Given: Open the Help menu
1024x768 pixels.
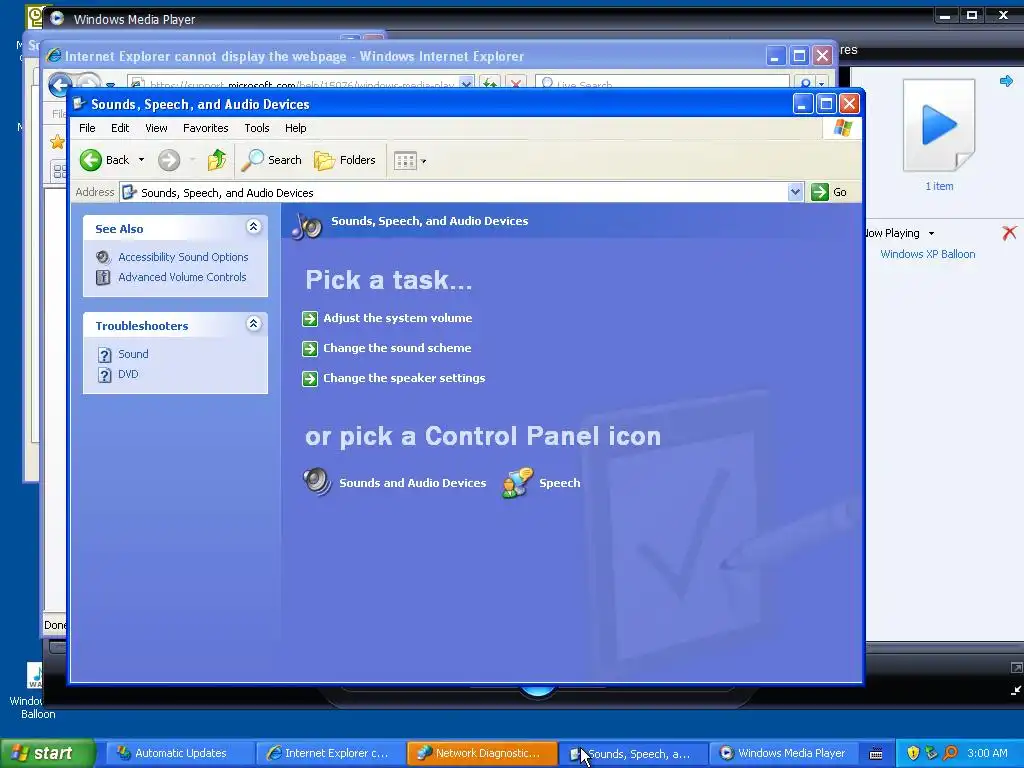Looking at the screenshot, I should [x=295, y=128].
